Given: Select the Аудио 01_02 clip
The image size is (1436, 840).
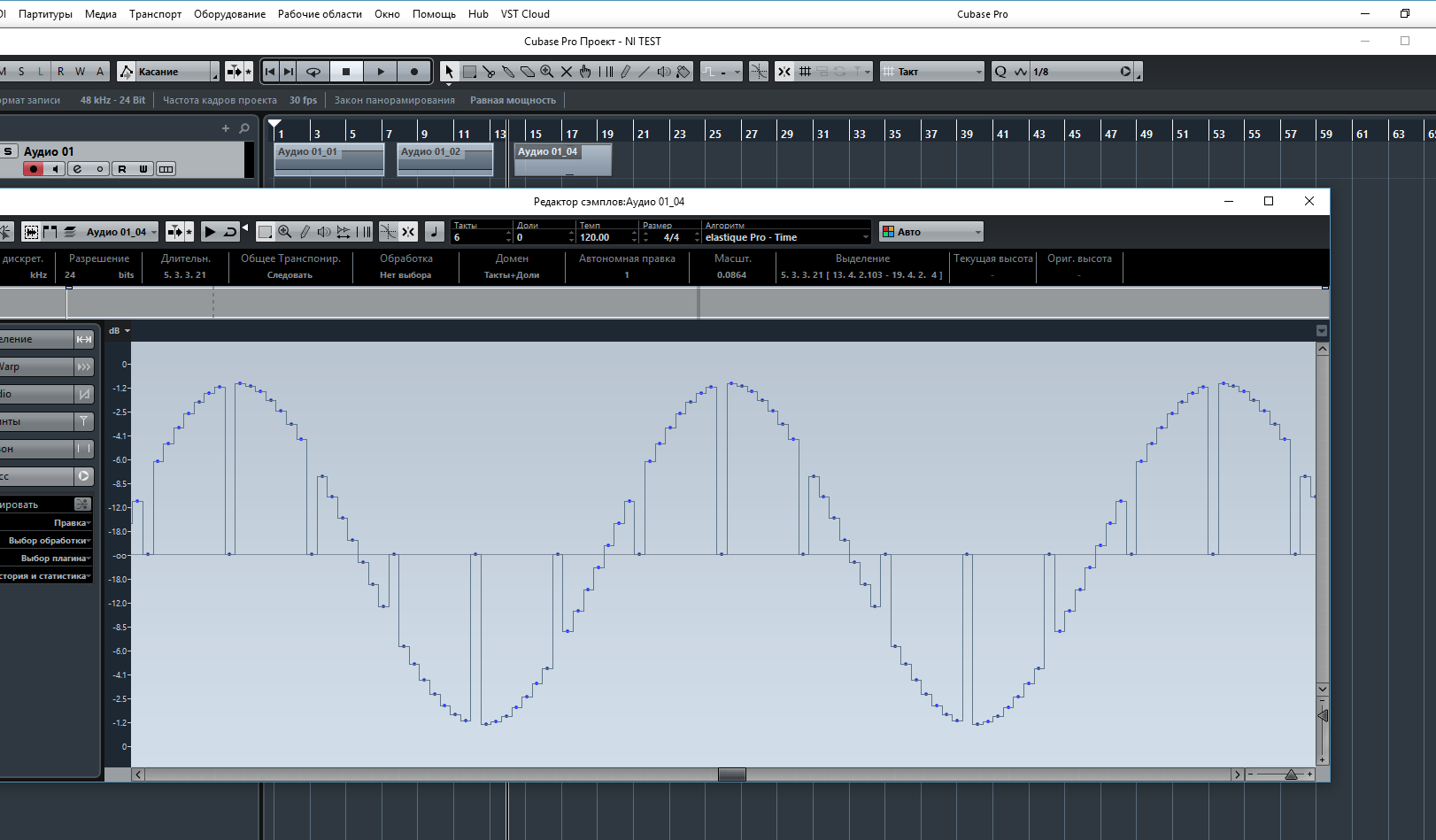Looking at the screenshot, I should (x=445, y=159).
